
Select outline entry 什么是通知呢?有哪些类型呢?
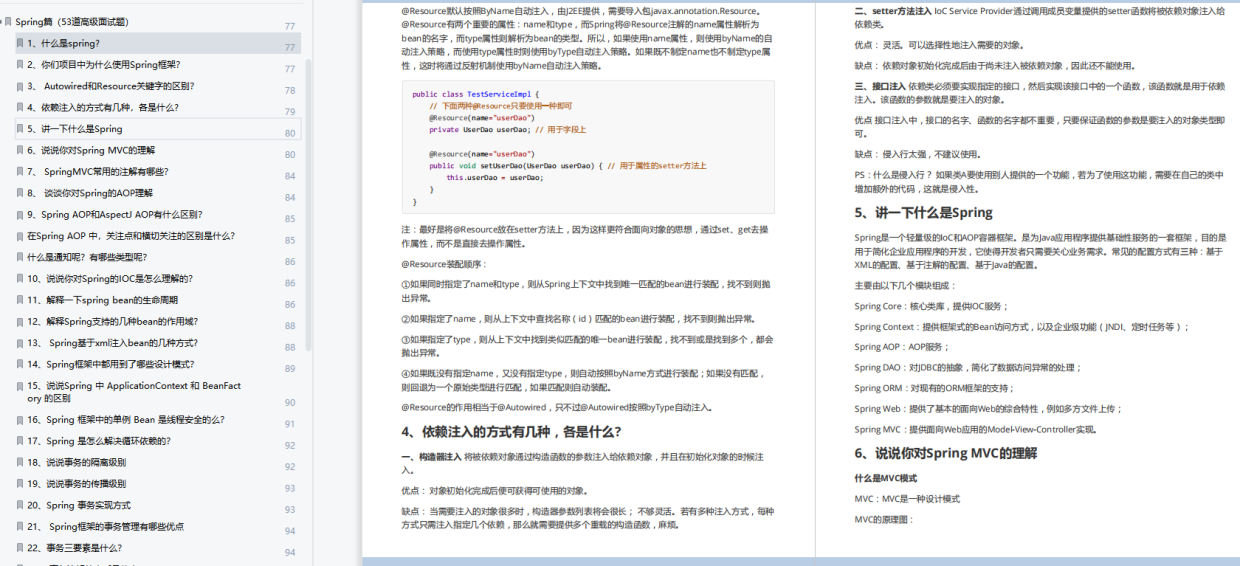point(87,257)
